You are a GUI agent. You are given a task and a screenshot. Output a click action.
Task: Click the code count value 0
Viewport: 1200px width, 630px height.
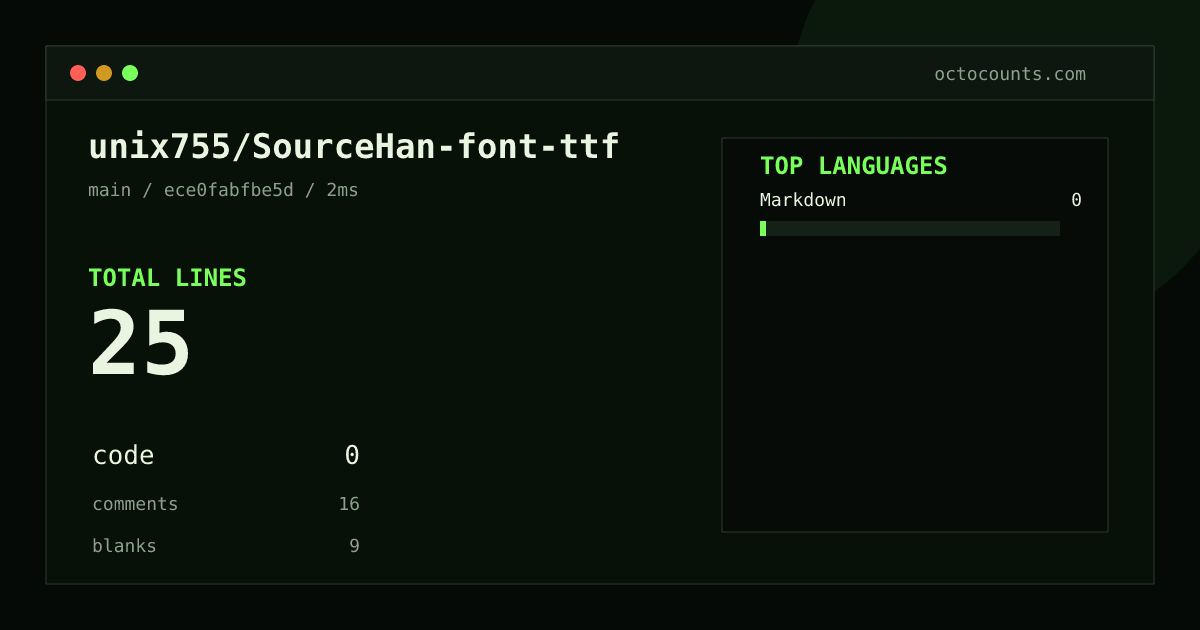[x=352, y=456]
